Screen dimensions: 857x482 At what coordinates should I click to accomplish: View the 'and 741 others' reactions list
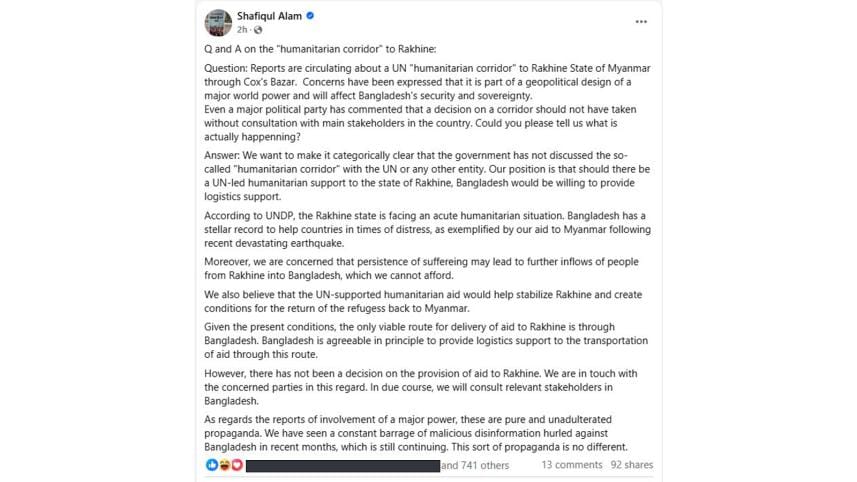click(475, 465)
